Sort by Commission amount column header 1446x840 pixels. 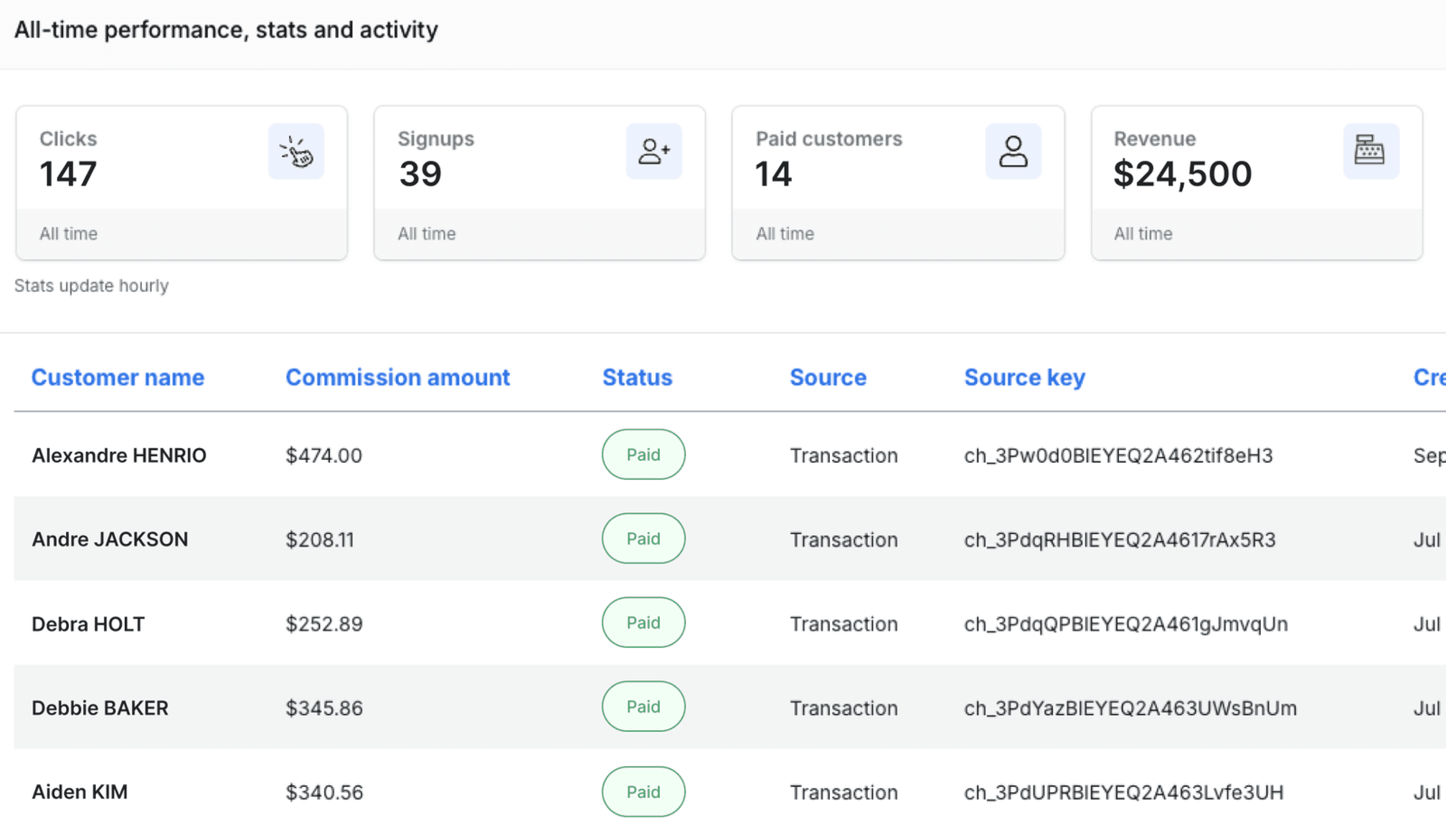397,377
